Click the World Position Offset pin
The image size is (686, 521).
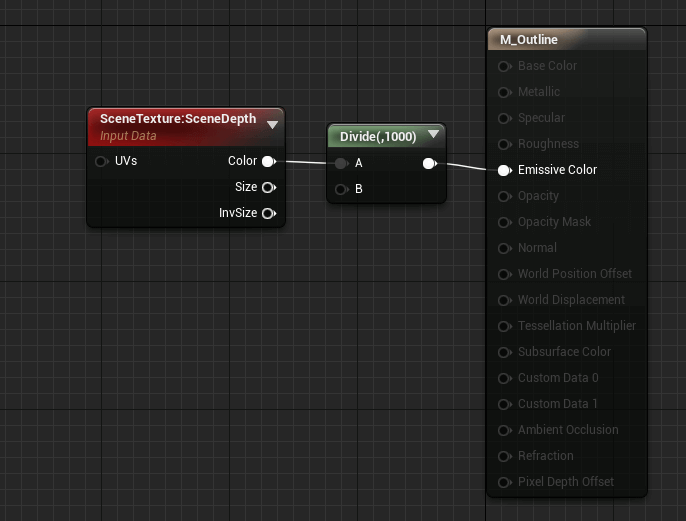click(x=504, y=274)
